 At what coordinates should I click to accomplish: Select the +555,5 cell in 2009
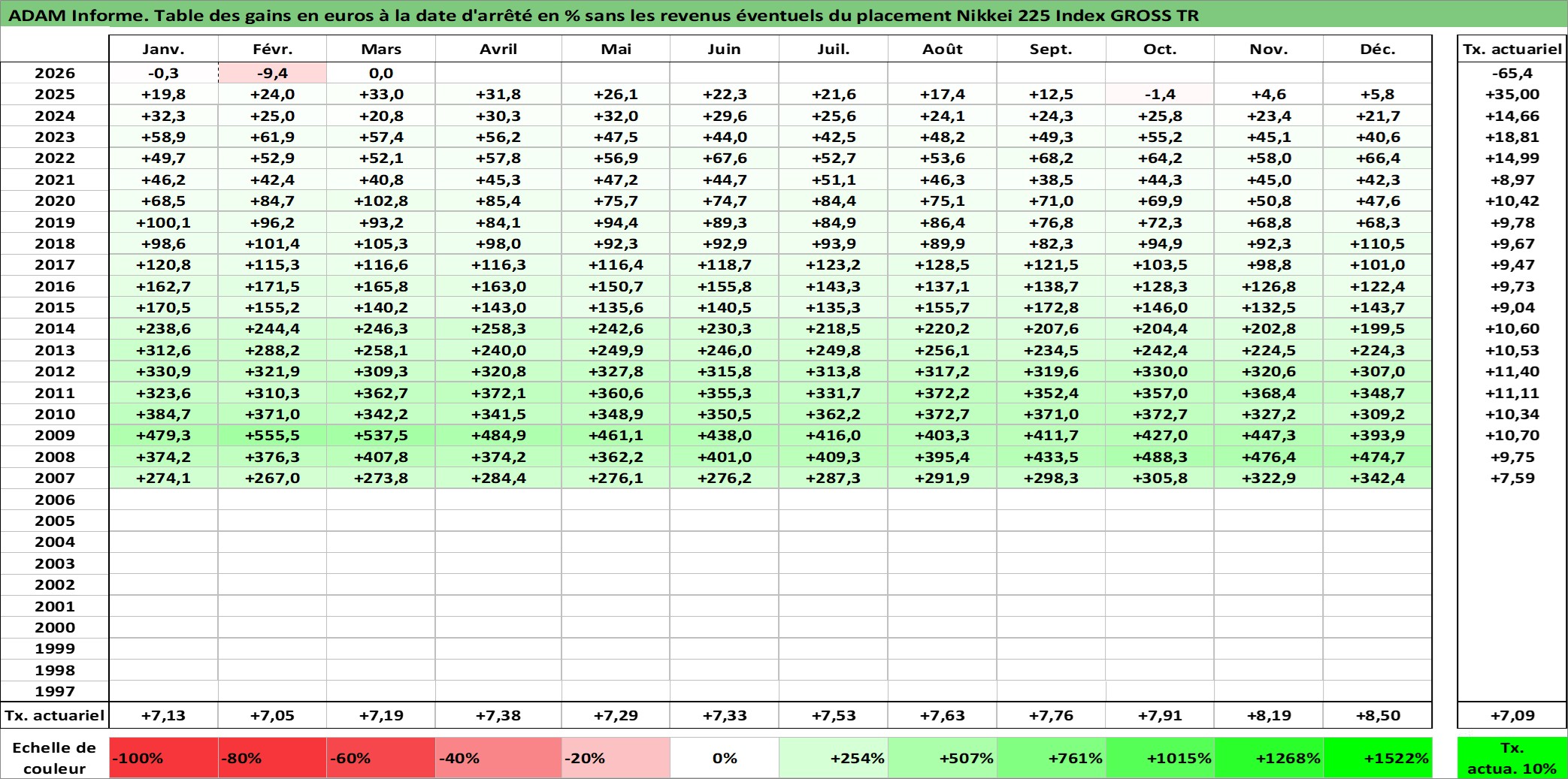pos(272,435)
